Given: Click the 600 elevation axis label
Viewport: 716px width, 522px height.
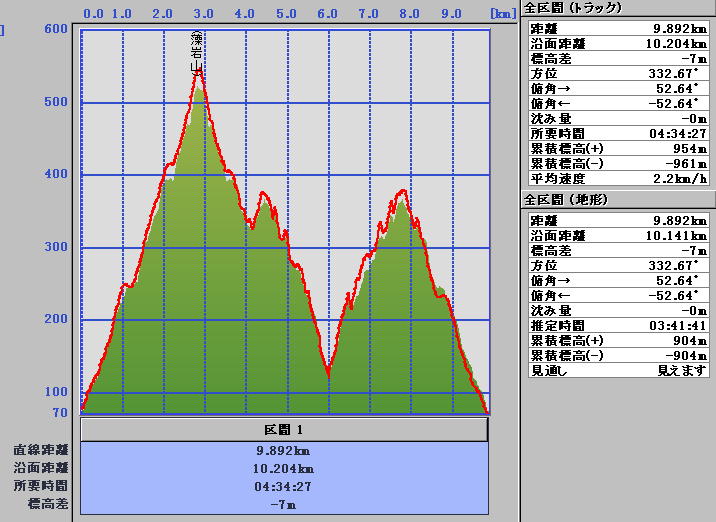Looking at the screenshot, I should point(55,29).
